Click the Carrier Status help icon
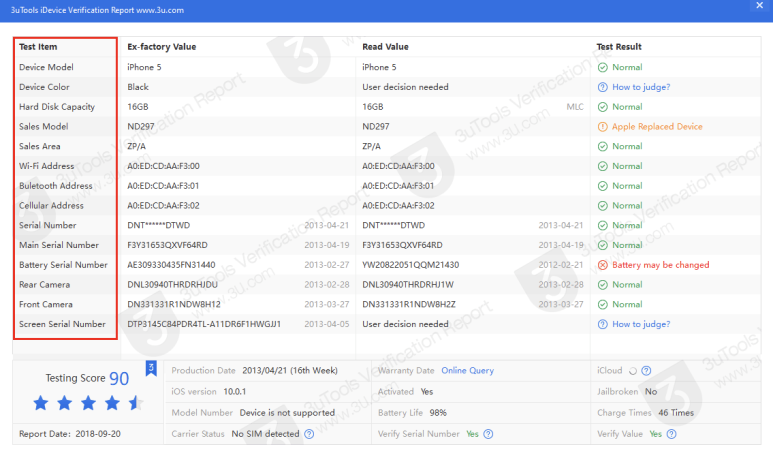This screenshot has height=449, width=773. click(309, 434)
